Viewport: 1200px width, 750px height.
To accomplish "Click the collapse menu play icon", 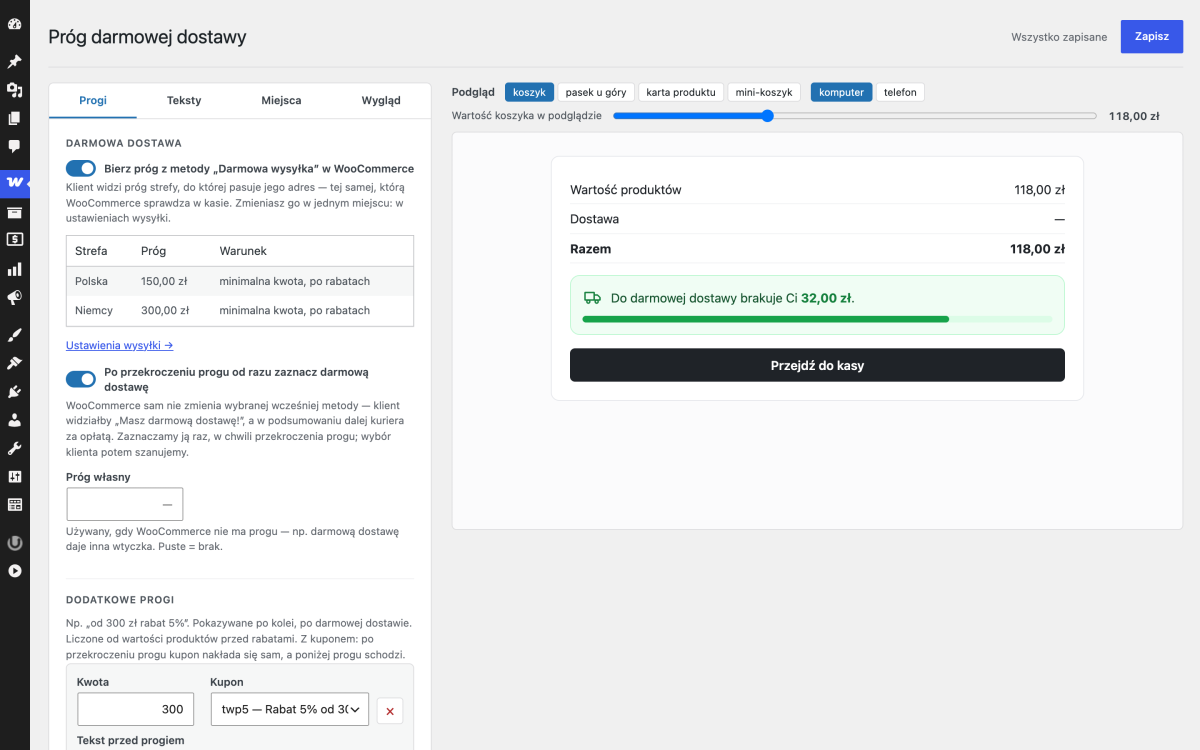I will [x=14, y=571].
